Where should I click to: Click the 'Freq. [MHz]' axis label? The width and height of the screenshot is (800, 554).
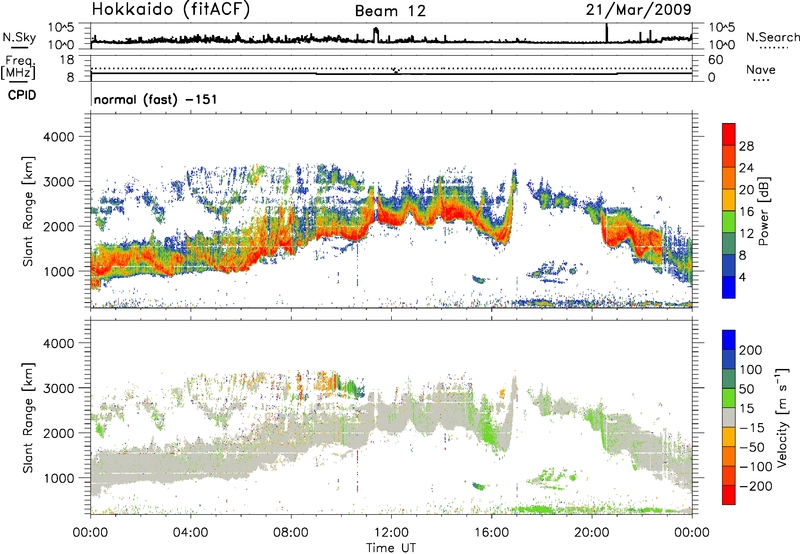(x=18, y=68)
